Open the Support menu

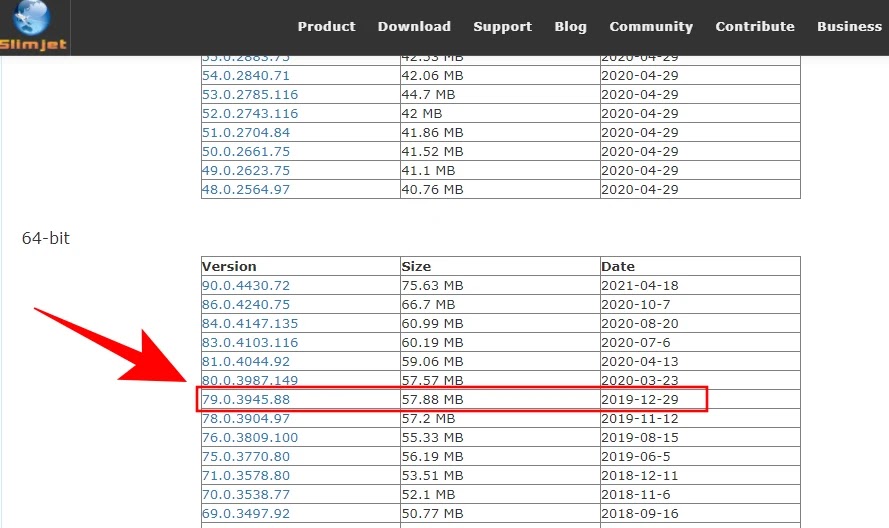(502, 27)
